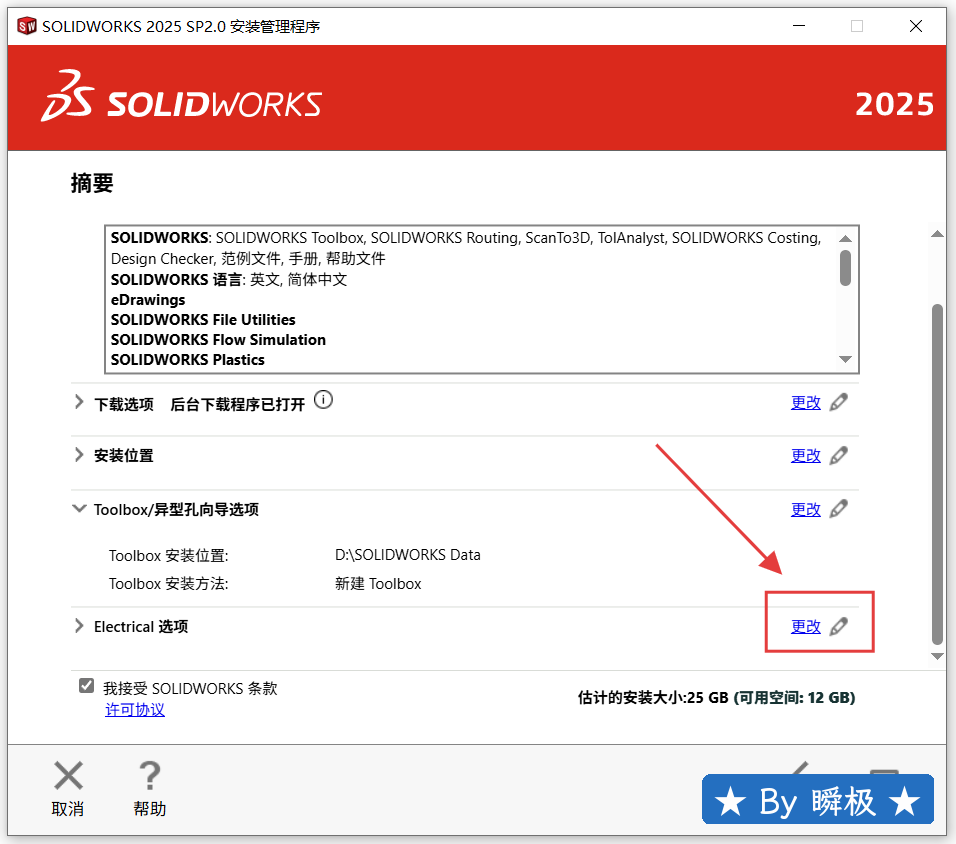Expand the 下载选项 section

coord(79,403)
